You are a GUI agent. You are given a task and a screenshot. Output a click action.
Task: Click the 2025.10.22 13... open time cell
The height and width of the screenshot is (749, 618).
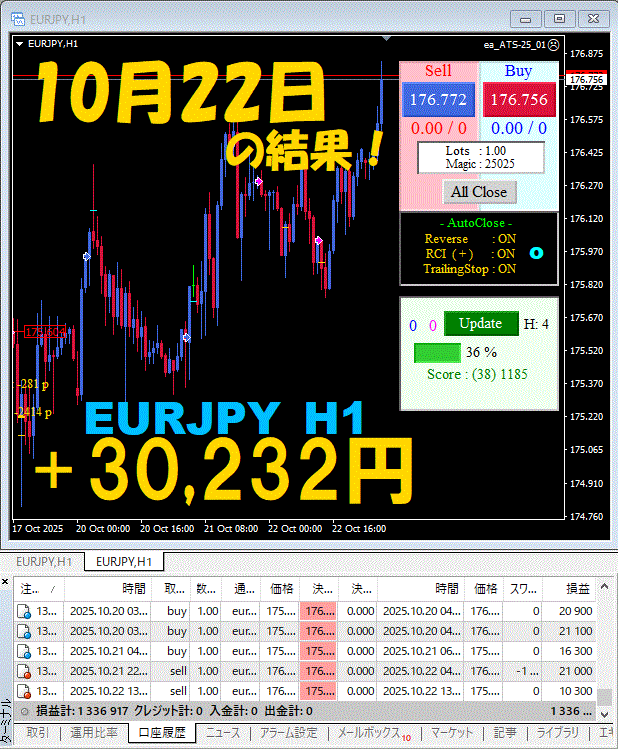click(x=108, y=691)
